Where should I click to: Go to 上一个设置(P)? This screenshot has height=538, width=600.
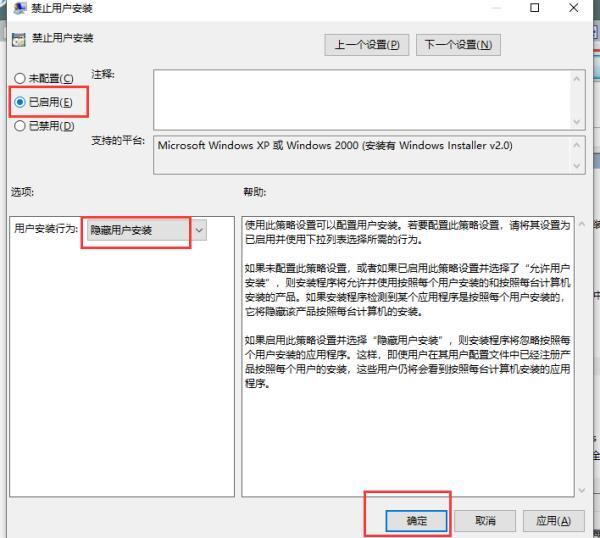pos(367,45)
